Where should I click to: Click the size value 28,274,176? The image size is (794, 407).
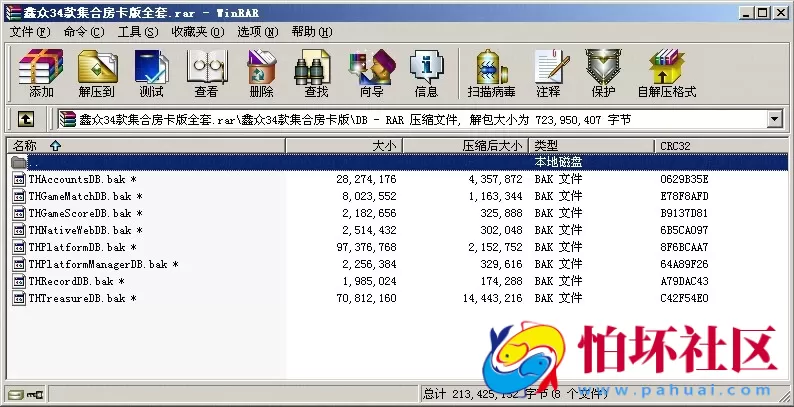pyautogui.click(x=366, y=179)
